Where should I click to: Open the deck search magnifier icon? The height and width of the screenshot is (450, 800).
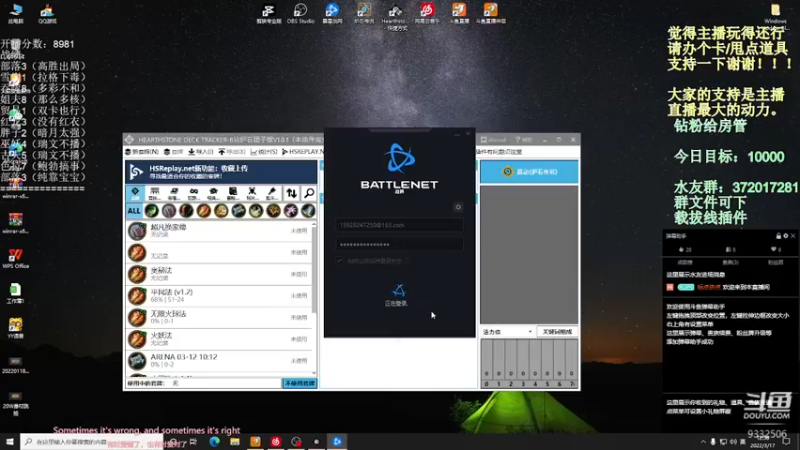309,193
